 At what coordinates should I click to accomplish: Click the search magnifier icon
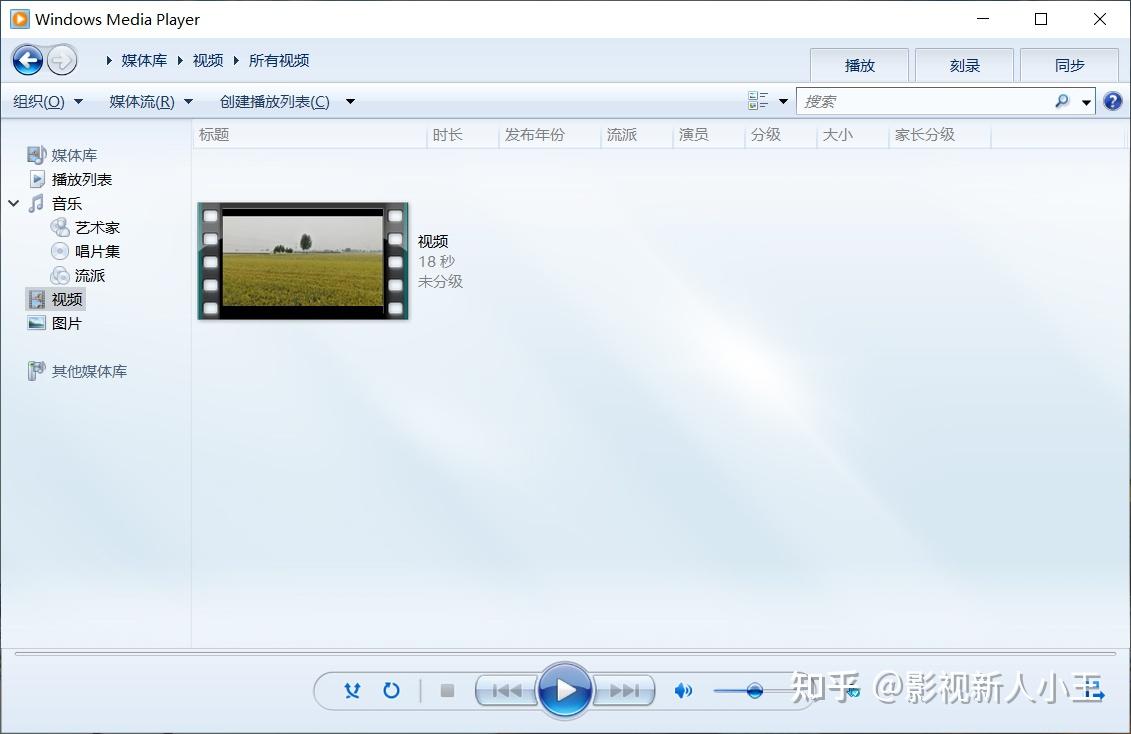1061,100
